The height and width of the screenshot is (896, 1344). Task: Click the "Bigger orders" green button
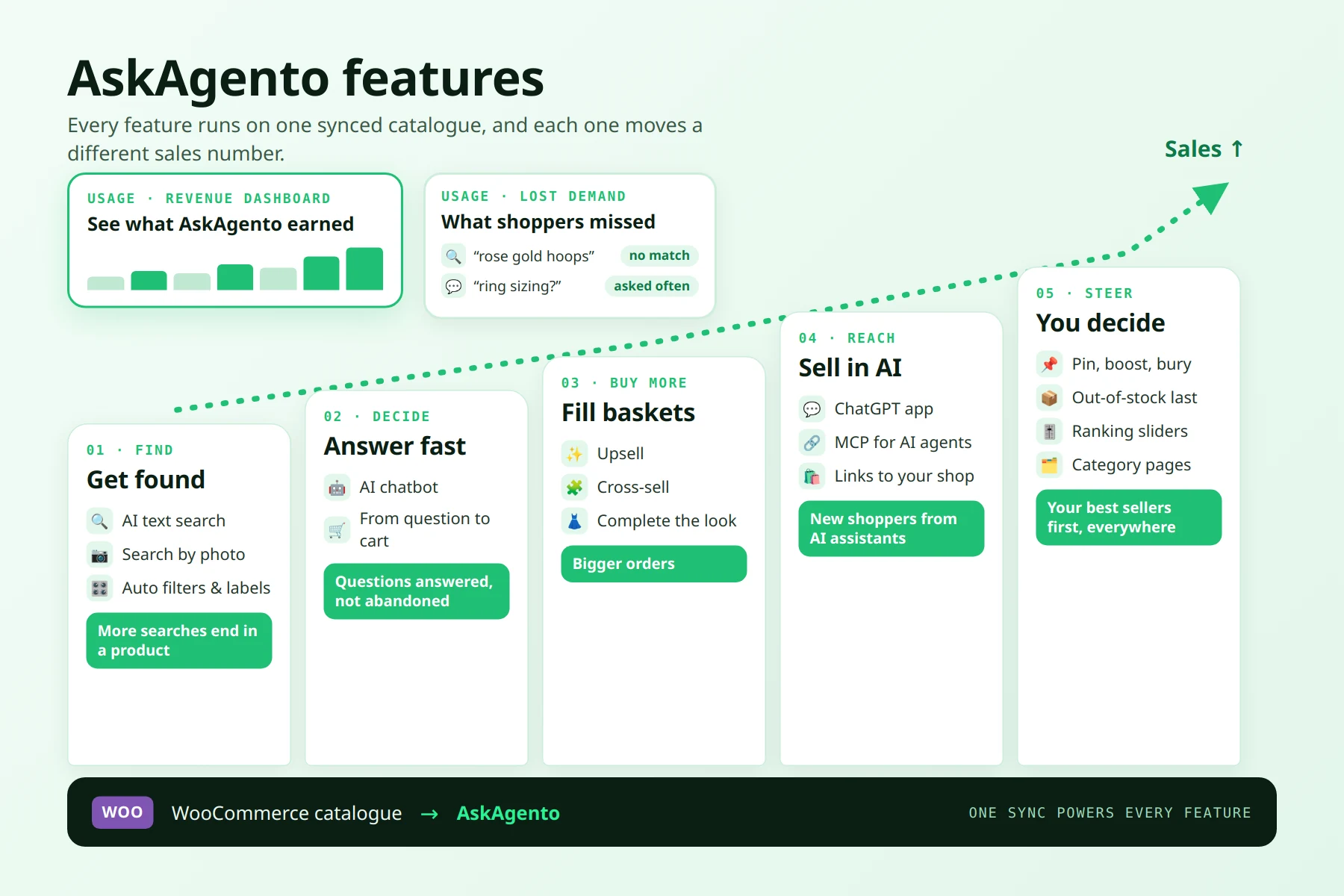[654, 564]
